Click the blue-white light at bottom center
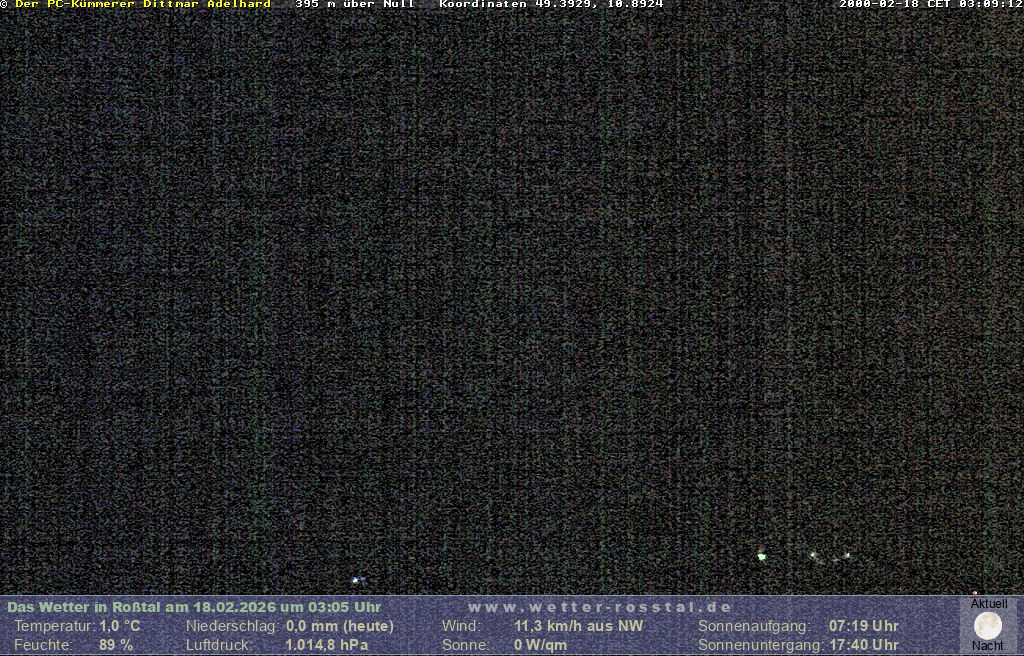 pos(355,579)
